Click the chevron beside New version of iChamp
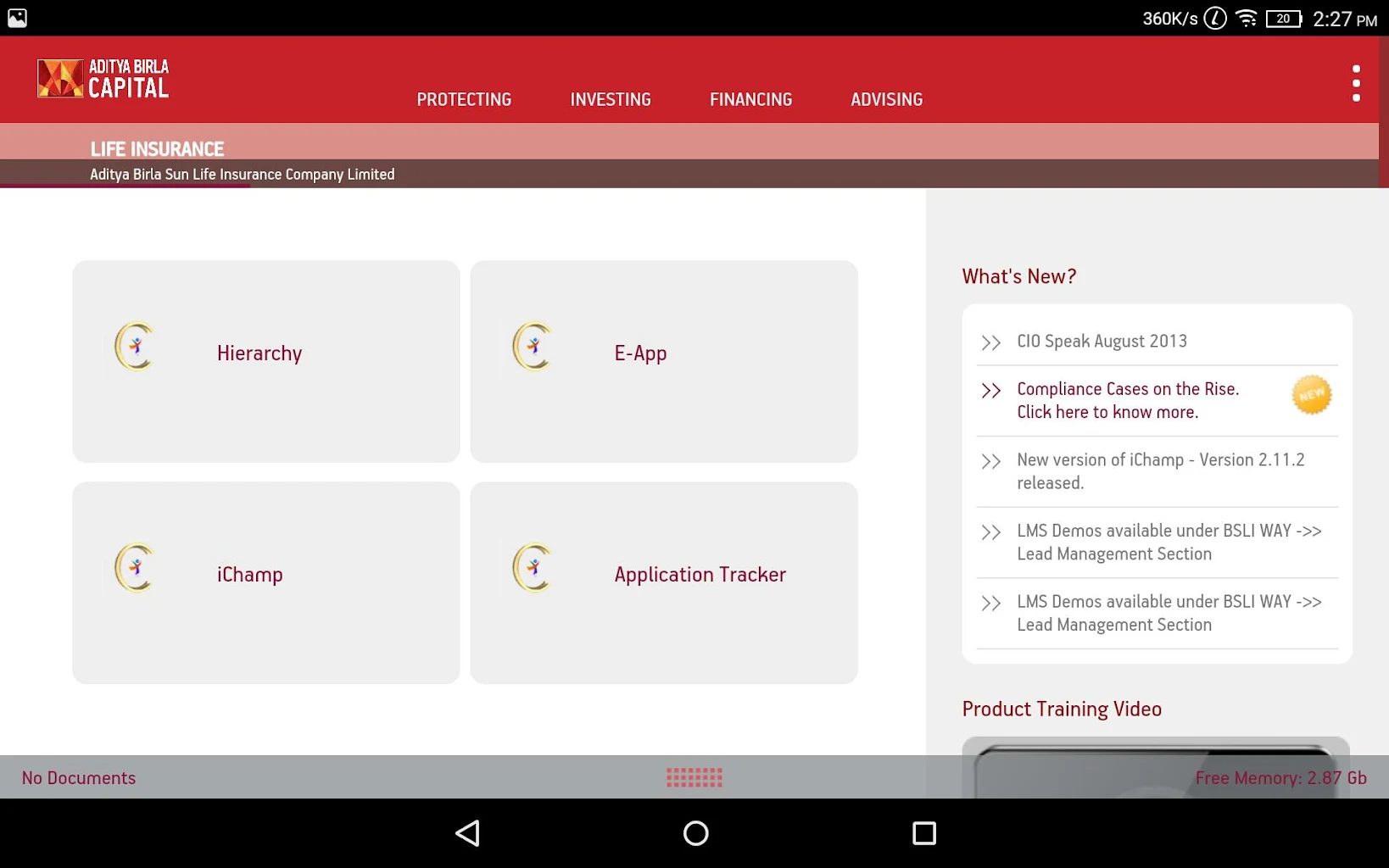1389x868 pixels. click(x=990, y=461)
